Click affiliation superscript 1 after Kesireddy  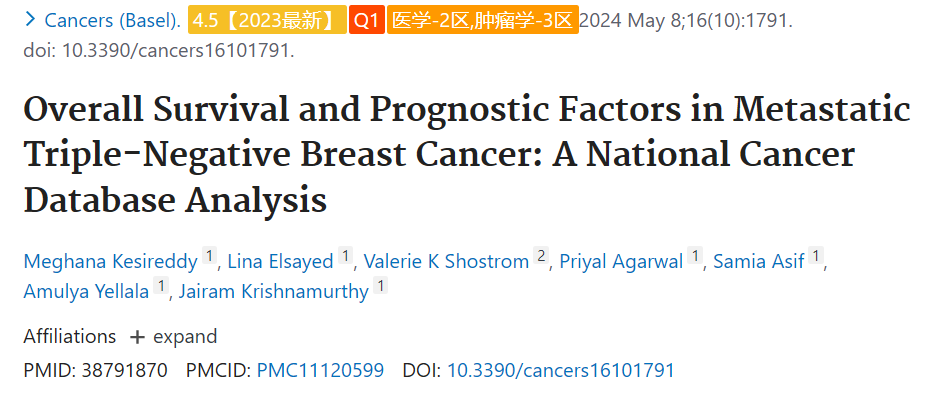(x=209, y=257)
